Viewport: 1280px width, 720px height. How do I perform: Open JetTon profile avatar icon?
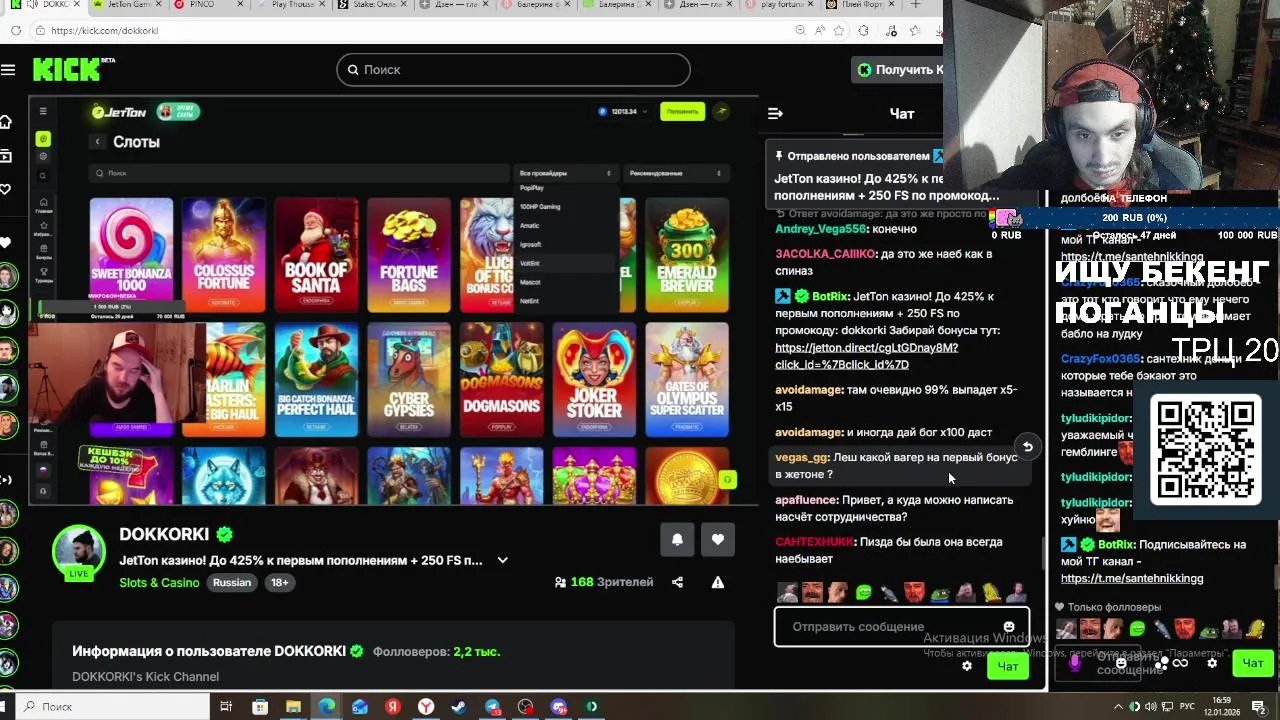[x=722, y=111]
